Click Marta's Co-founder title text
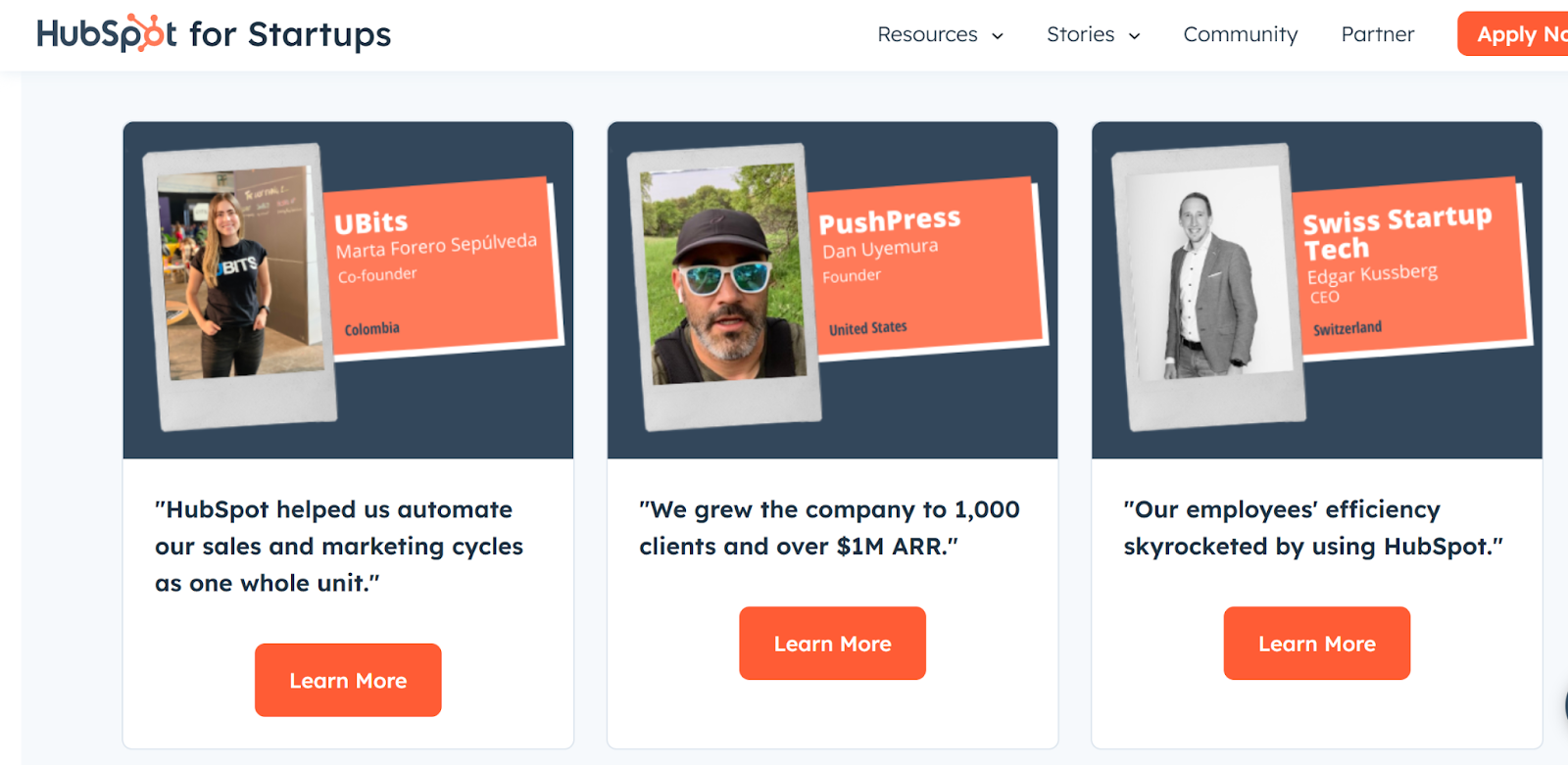The height and width of the screenshot is (765, 1568). (377, 275)
